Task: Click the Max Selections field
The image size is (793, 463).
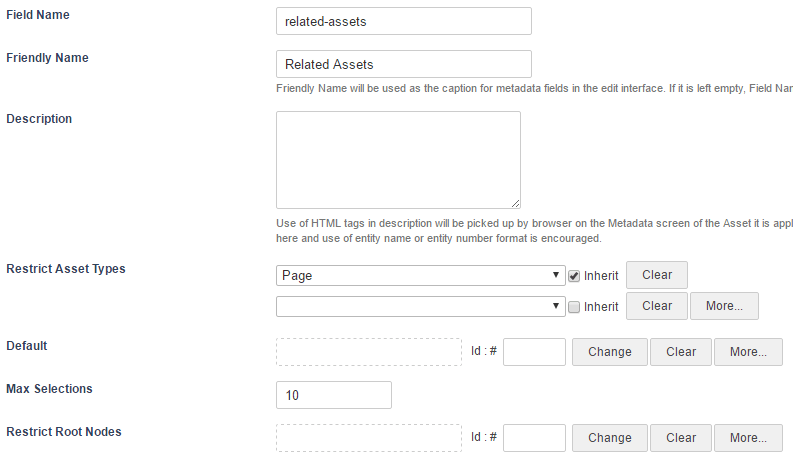Action: coord(334,395)
